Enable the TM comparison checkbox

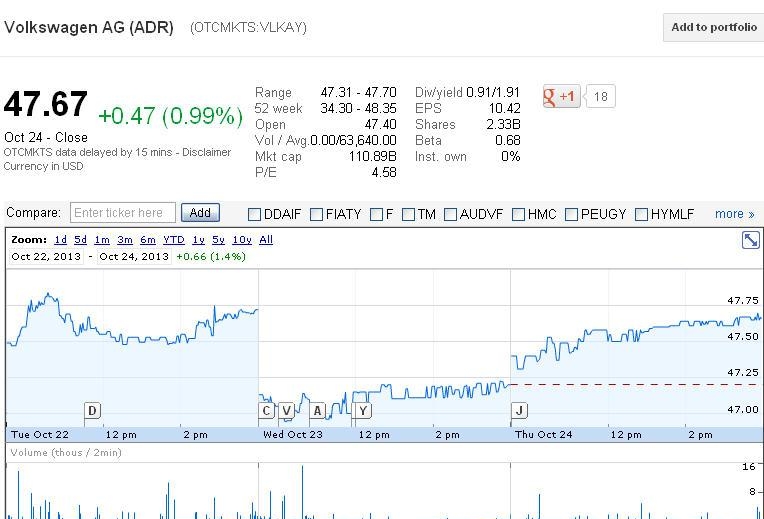click(x=408, y=214)
